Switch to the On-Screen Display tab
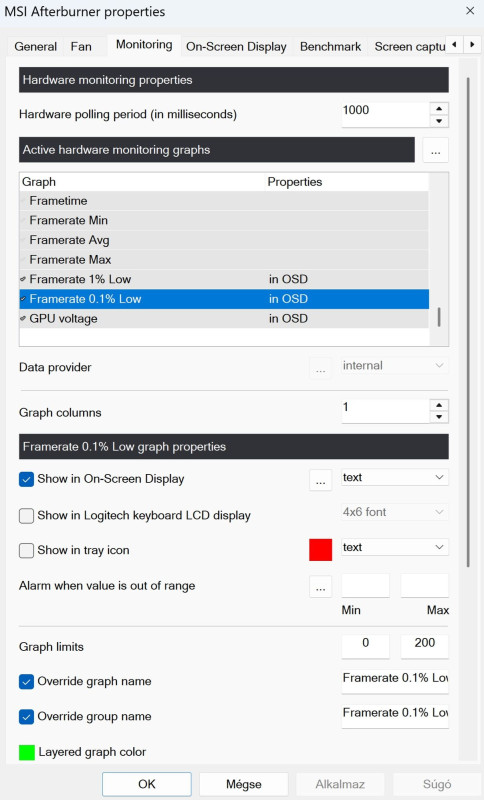This screenshot has height=800, width=484. click(236, 46)
